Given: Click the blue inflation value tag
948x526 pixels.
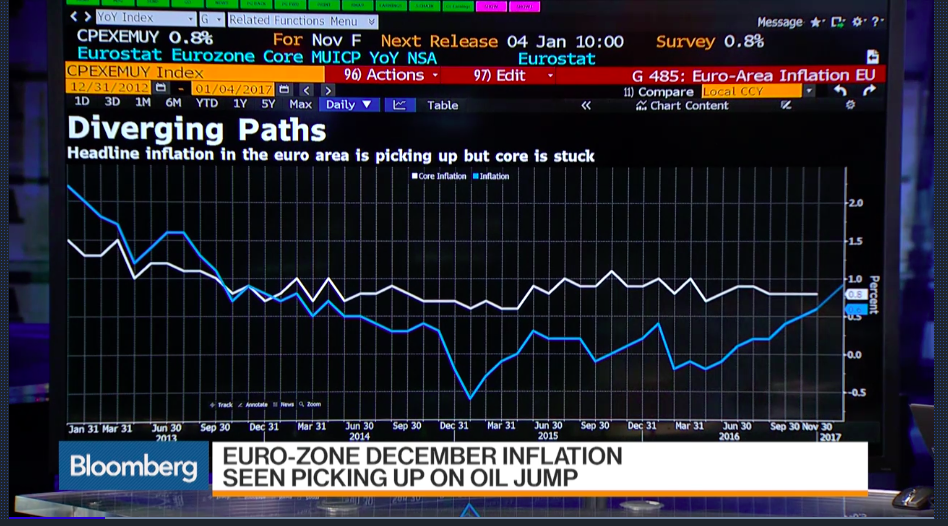Looking at the screenshot, I should click(856, 309).
